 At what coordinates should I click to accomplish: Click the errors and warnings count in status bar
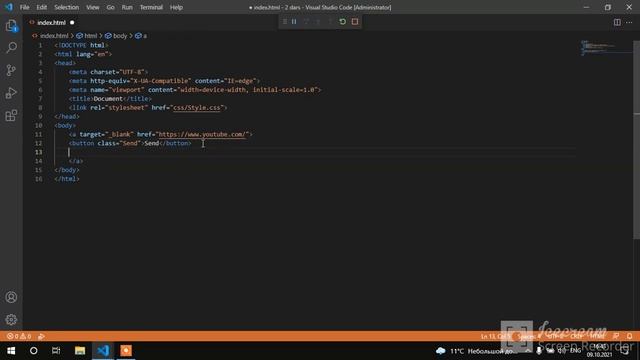19,336
